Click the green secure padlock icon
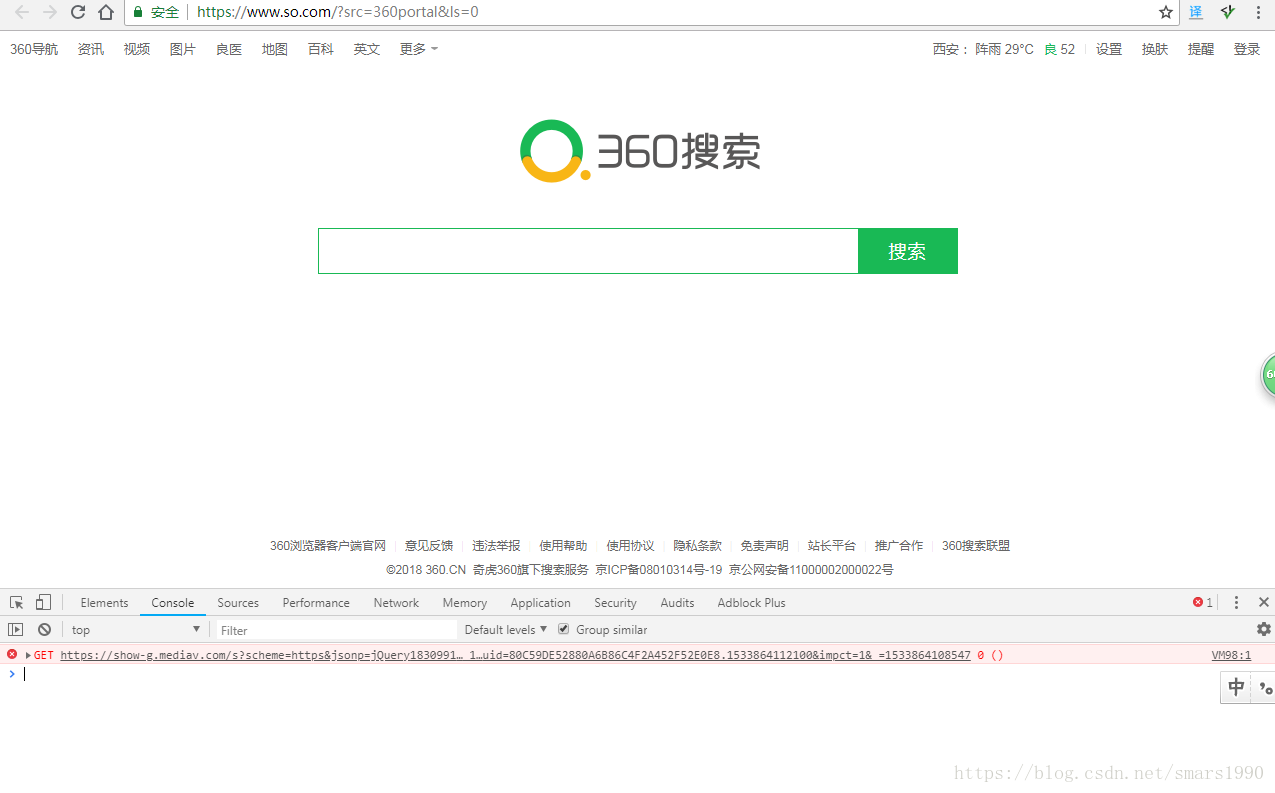Viewport: 1275px width, 793px height. (138, 12)
